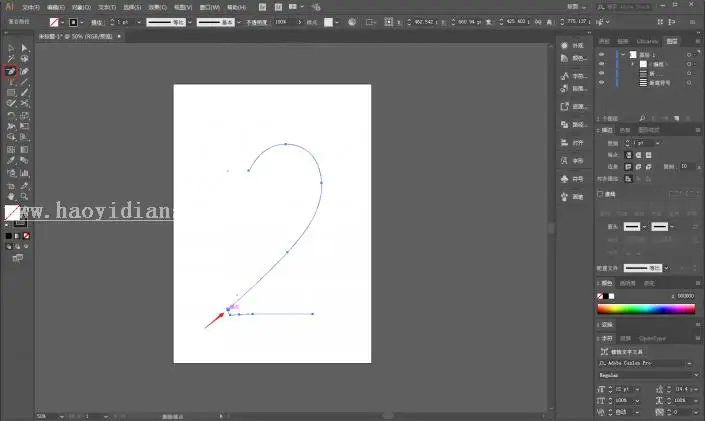Activate the solid color mode button

pyautogui.click(x=9, y=236)
